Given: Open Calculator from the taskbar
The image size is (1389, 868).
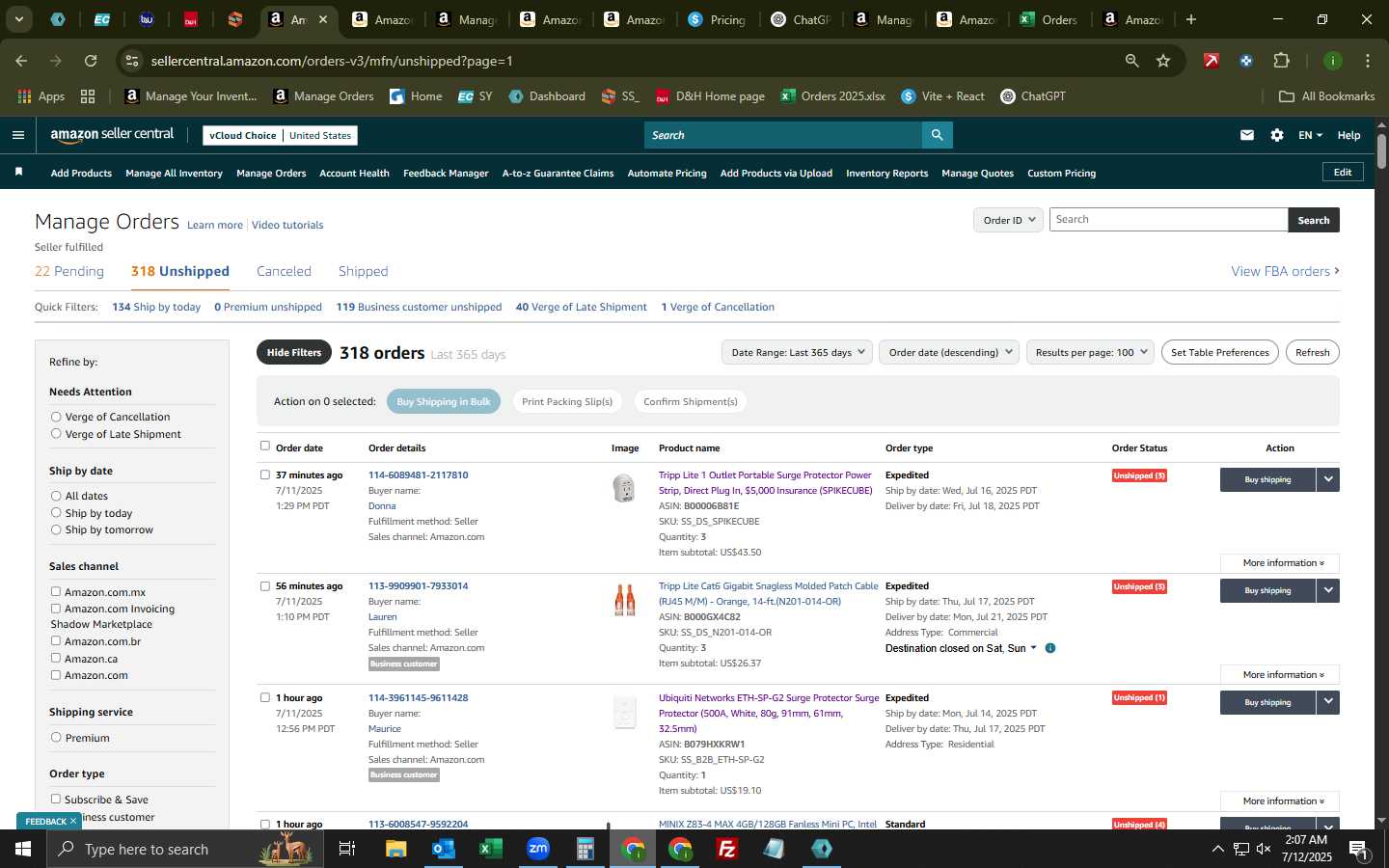Looking at the screenshot, I should tap(585, 849).
